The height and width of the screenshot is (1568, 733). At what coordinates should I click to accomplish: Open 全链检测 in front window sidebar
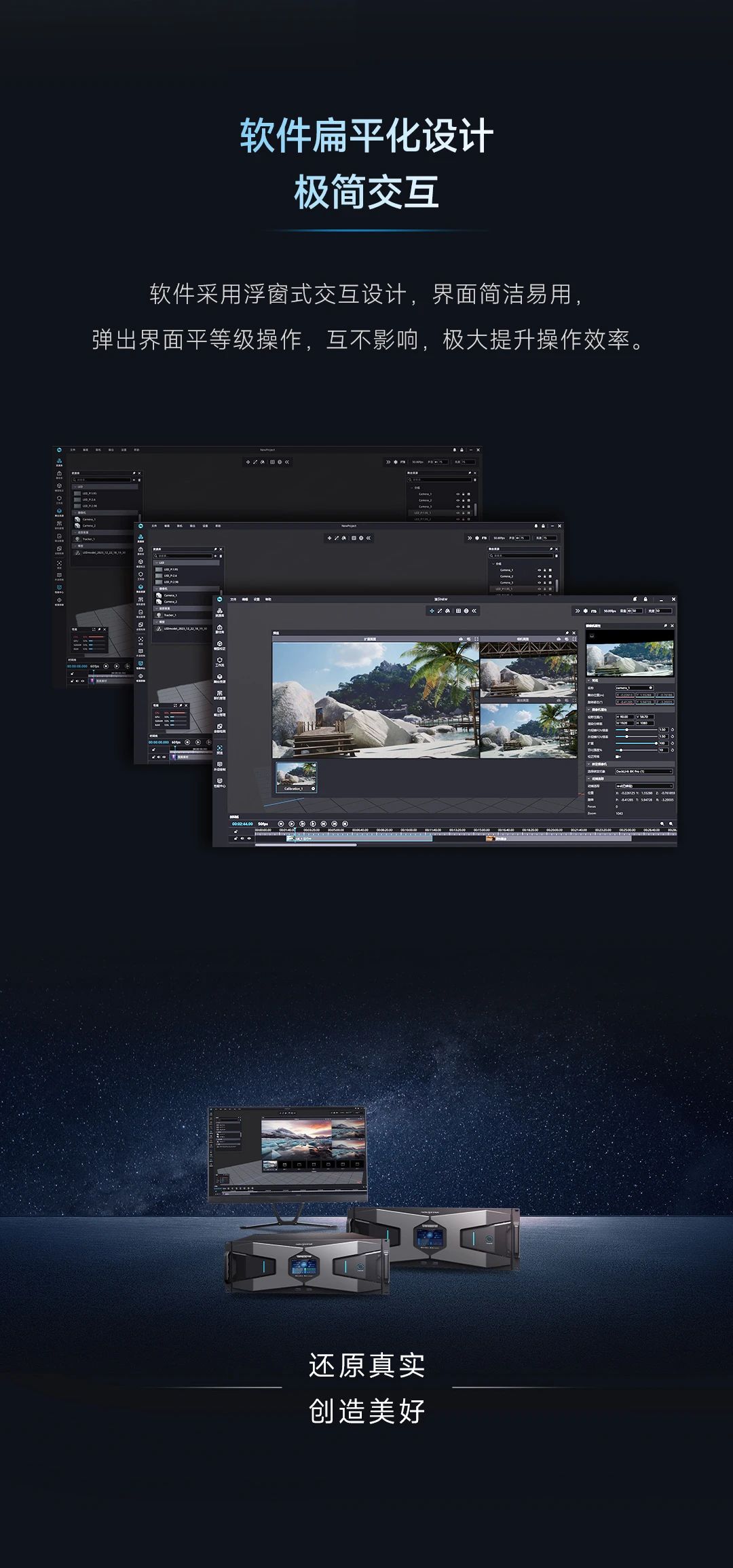220,728
